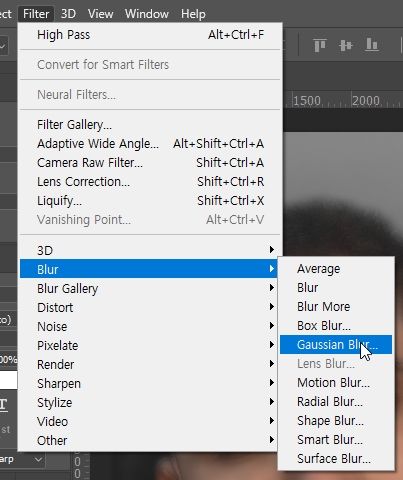This screenshot has height=480, width=403.
Task: Open the Liquify filter
Action: coord(150,201)
